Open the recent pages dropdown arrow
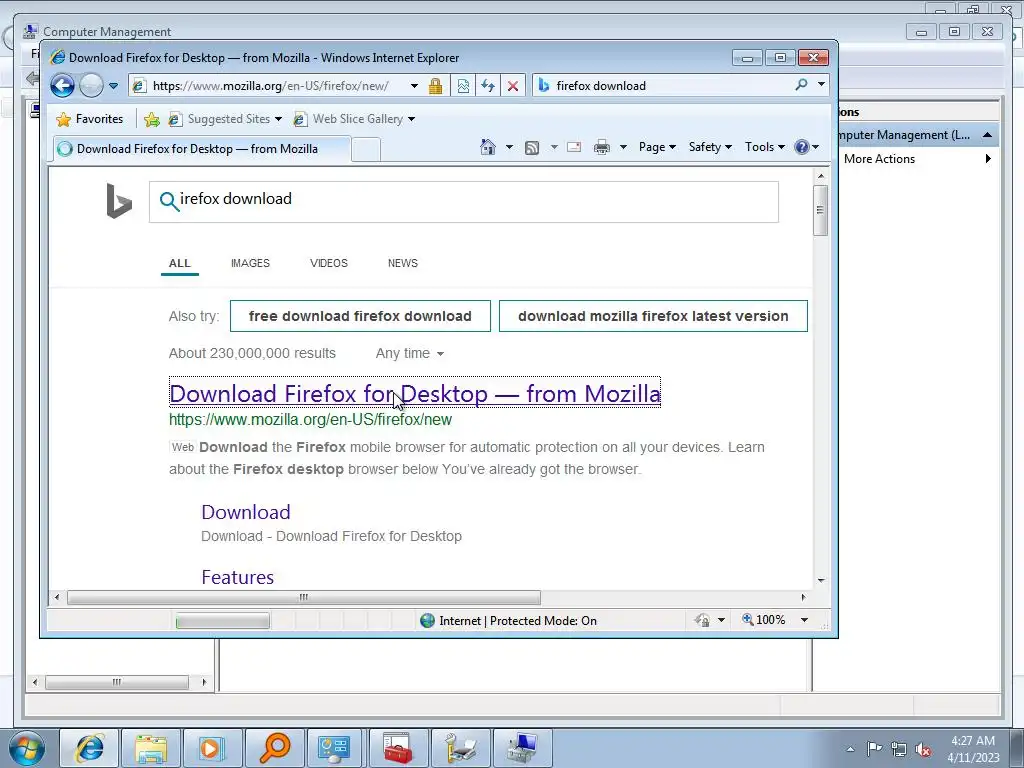The image size is (1024, 768). click(113, 86)
